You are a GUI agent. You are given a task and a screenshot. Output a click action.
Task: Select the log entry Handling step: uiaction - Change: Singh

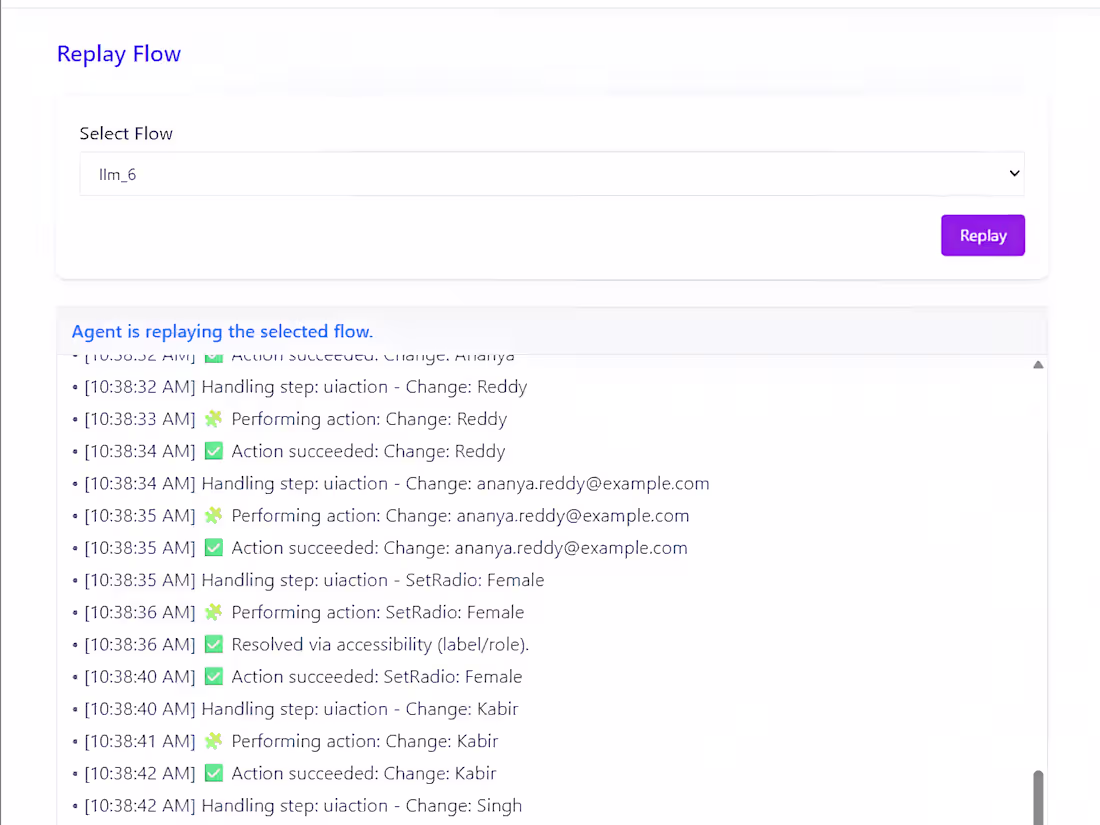pyautogui.click(x=303, y=805)
